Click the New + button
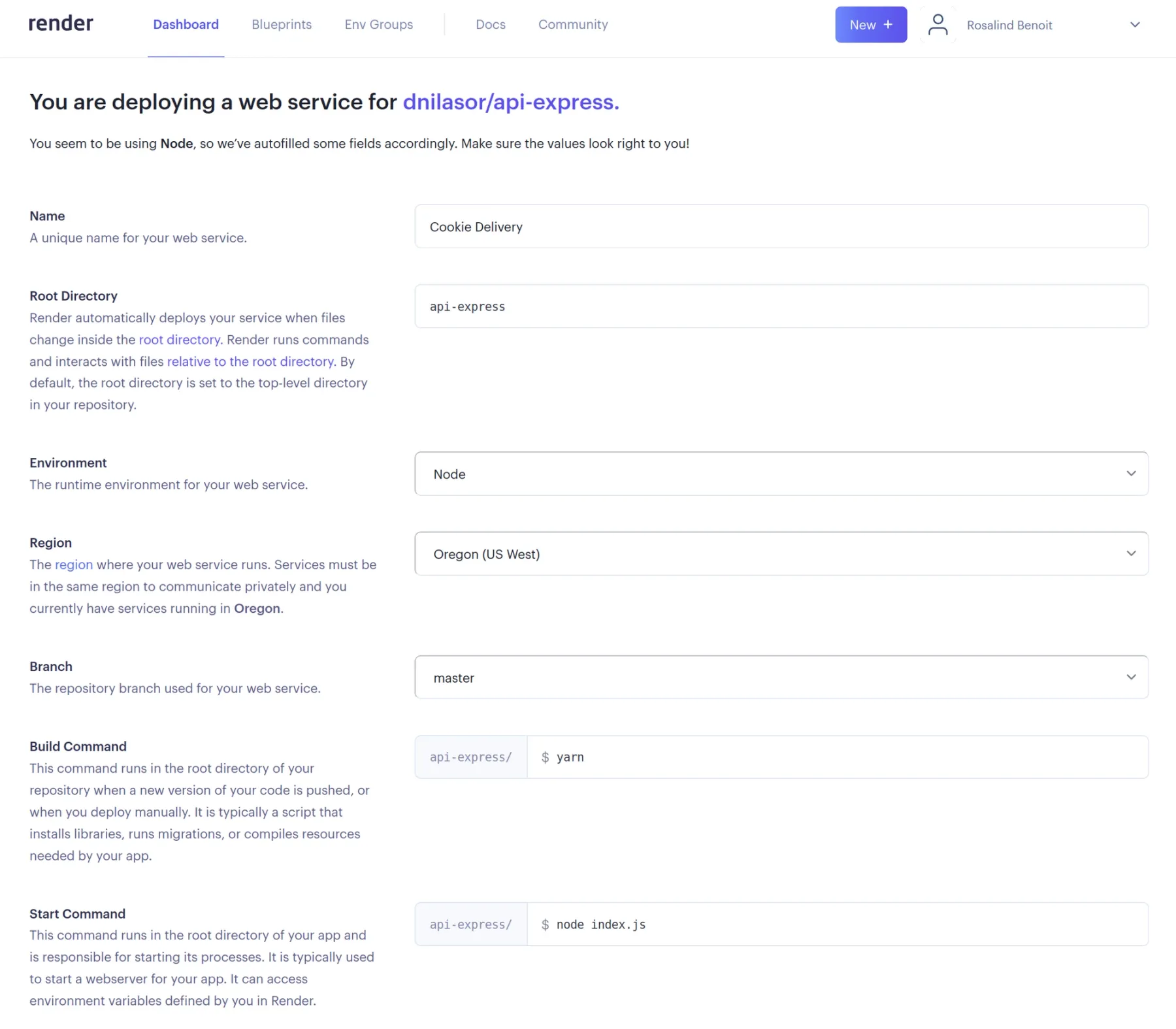 (x=870, y=24)
